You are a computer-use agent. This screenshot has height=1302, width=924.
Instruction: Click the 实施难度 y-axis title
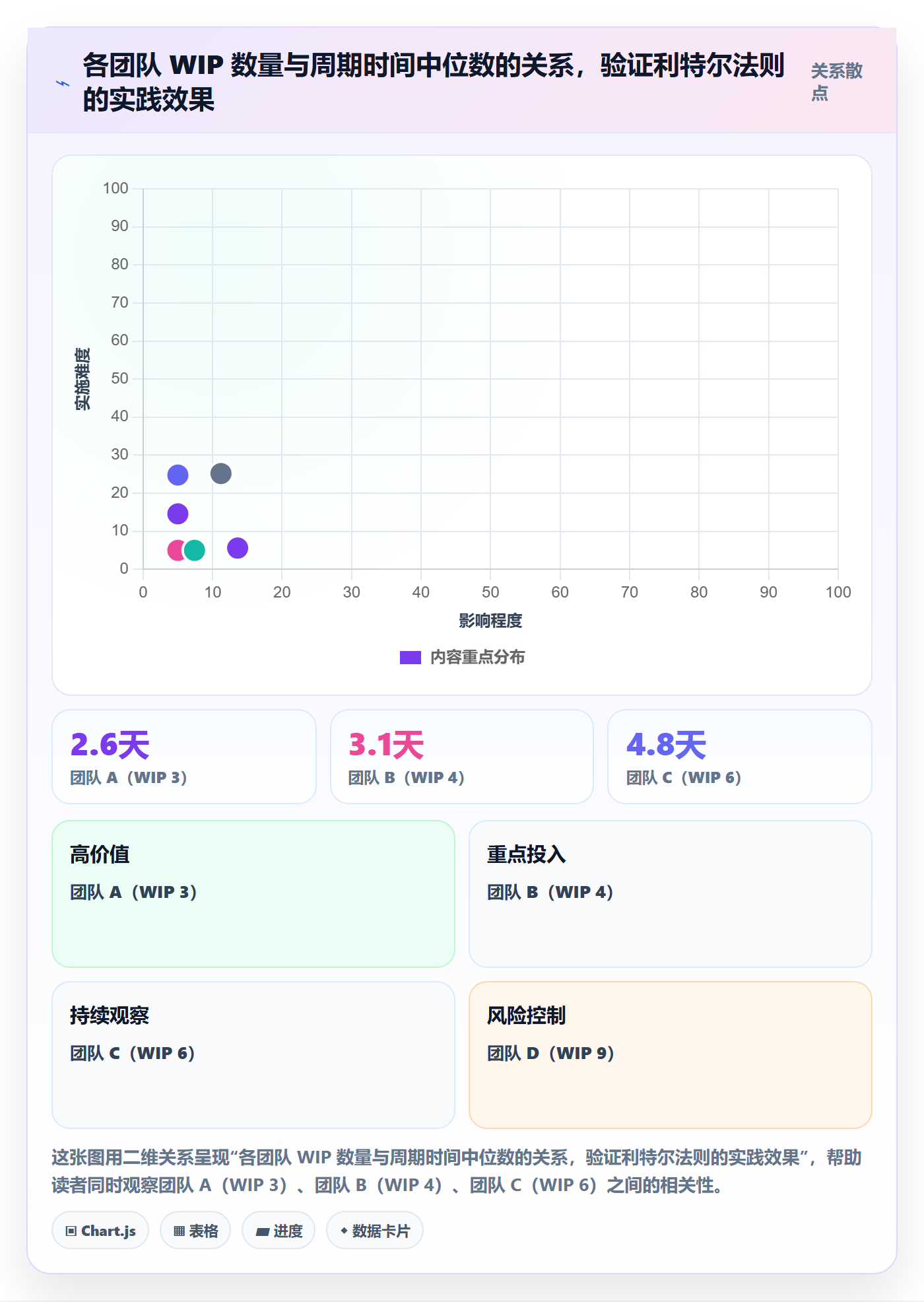tap(82, 379)
